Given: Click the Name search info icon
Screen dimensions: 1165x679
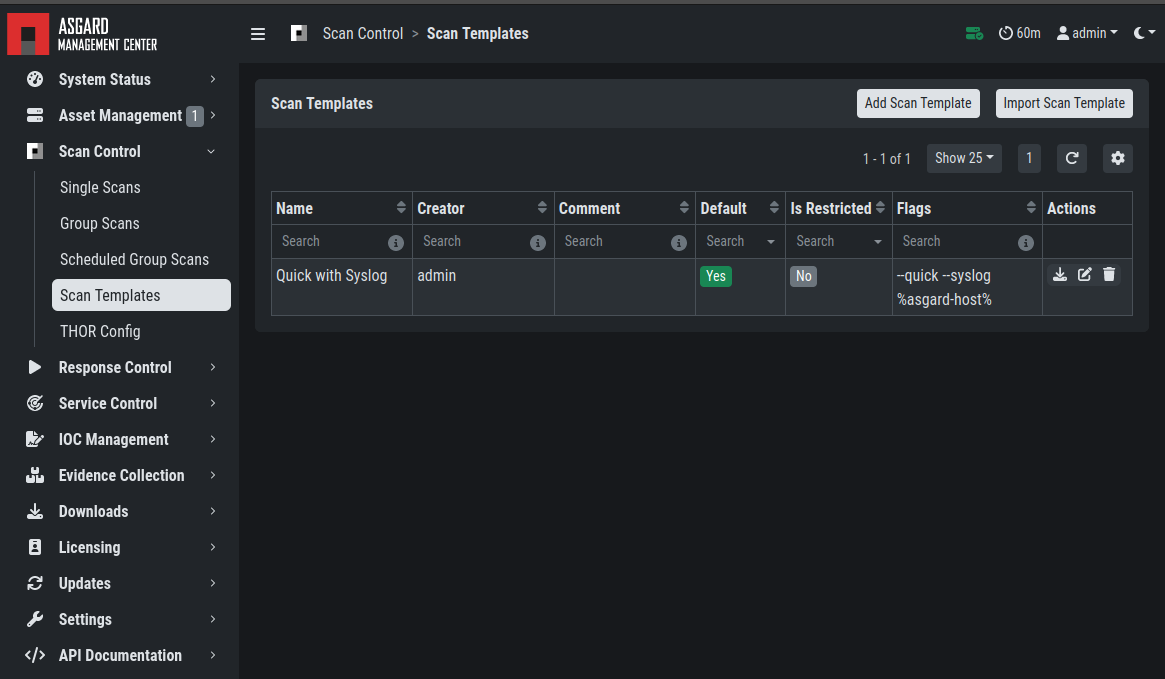Looking at the screenshot, I should point(396,243).
